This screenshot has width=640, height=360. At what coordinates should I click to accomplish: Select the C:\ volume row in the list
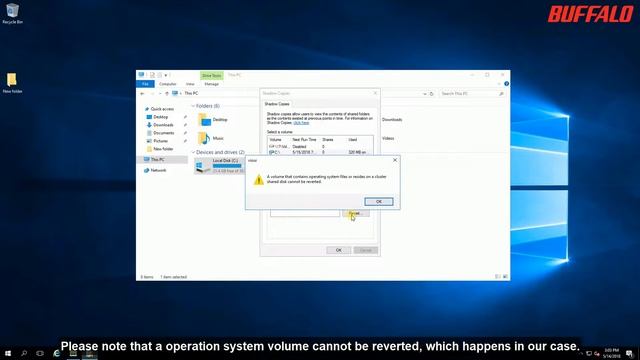(320, 152)
